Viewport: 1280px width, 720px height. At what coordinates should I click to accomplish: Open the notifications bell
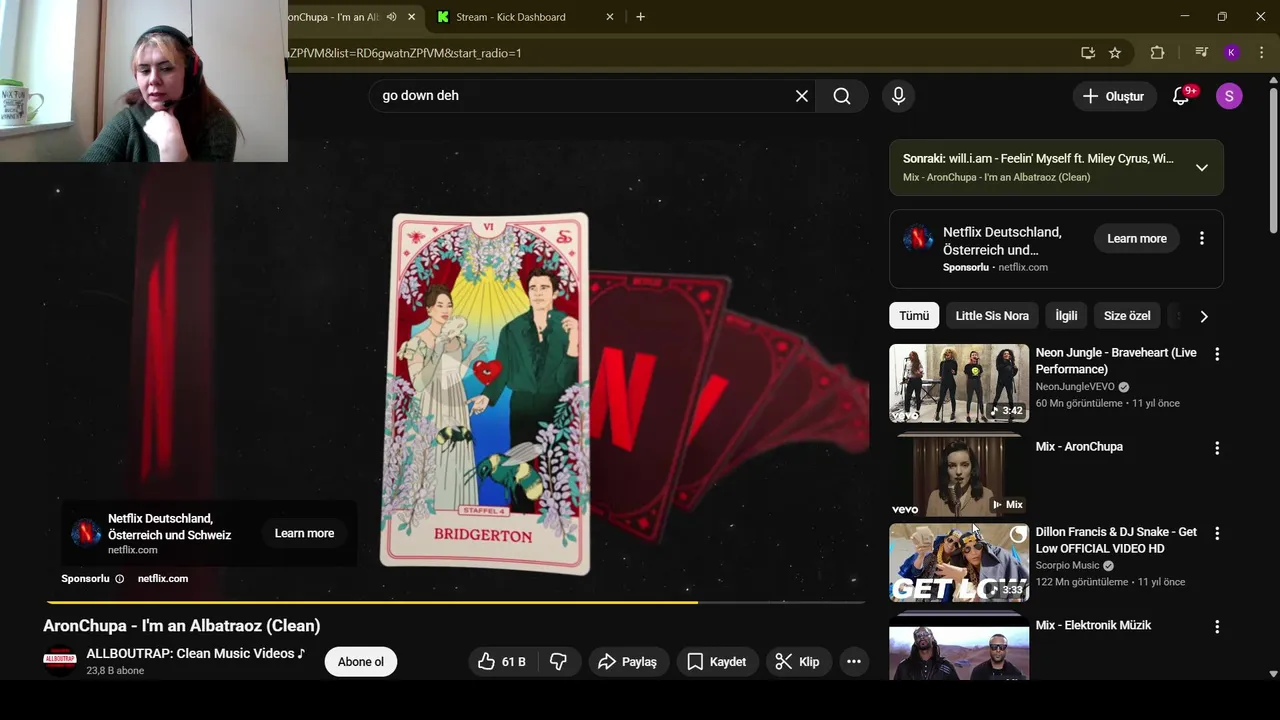click(1181, 96)
